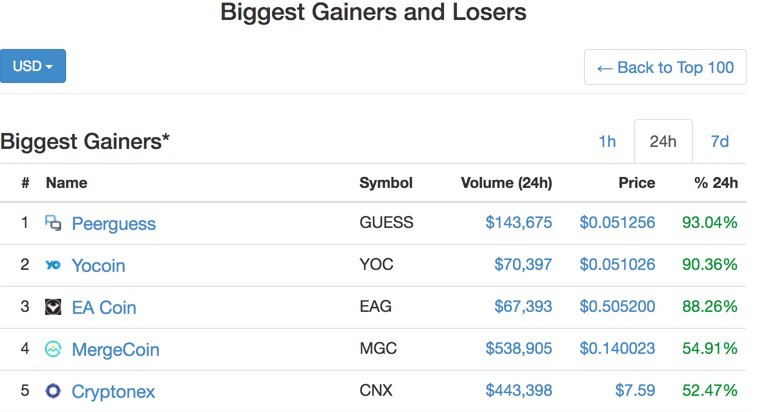Click the Peerguess coin logo icon

[53, 223]
